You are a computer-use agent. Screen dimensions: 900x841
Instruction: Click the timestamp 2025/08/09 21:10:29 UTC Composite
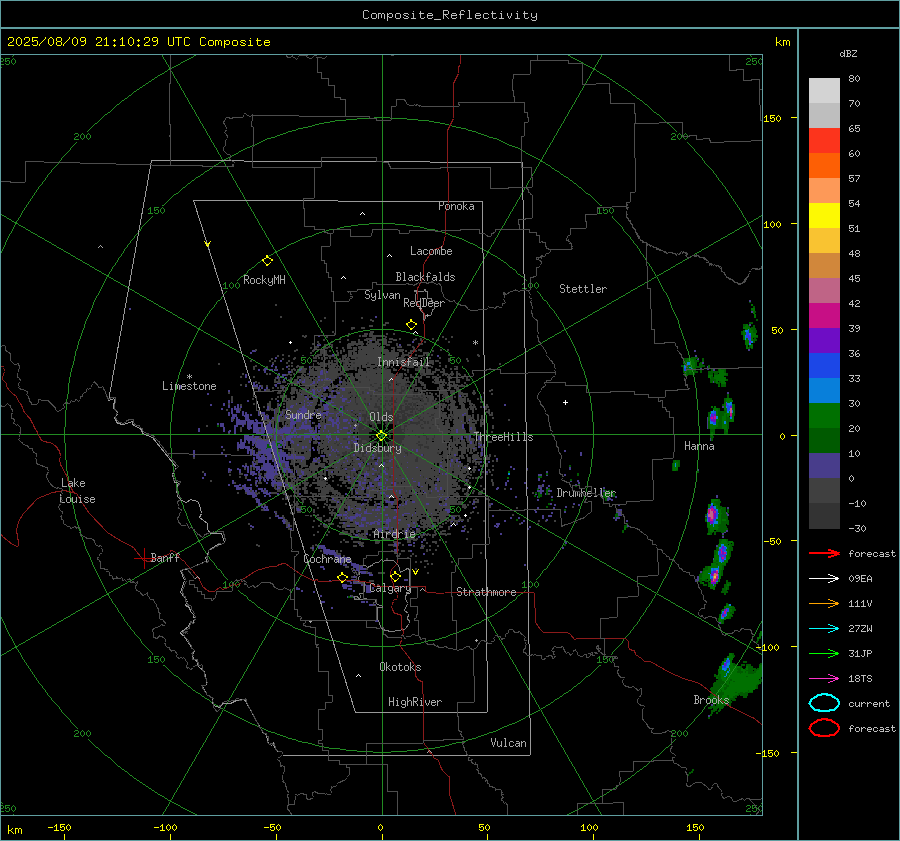[138, 42]
